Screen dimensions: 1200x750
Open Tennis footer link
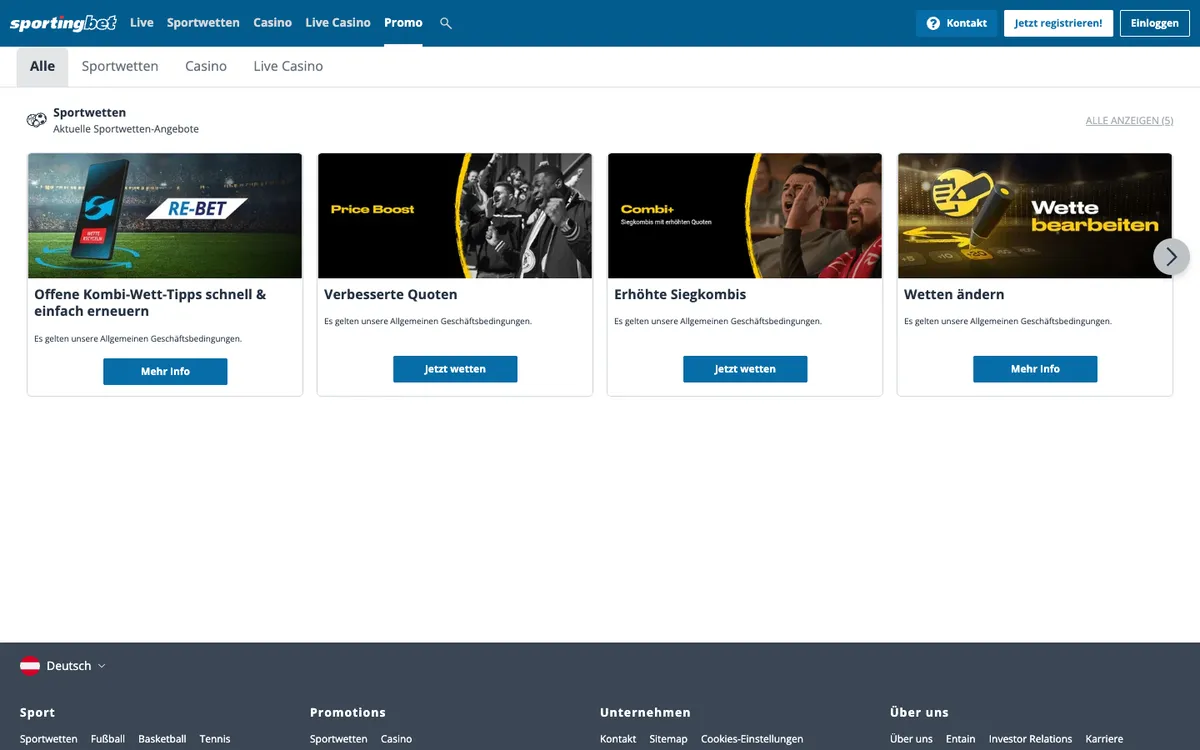click(215, 739)
